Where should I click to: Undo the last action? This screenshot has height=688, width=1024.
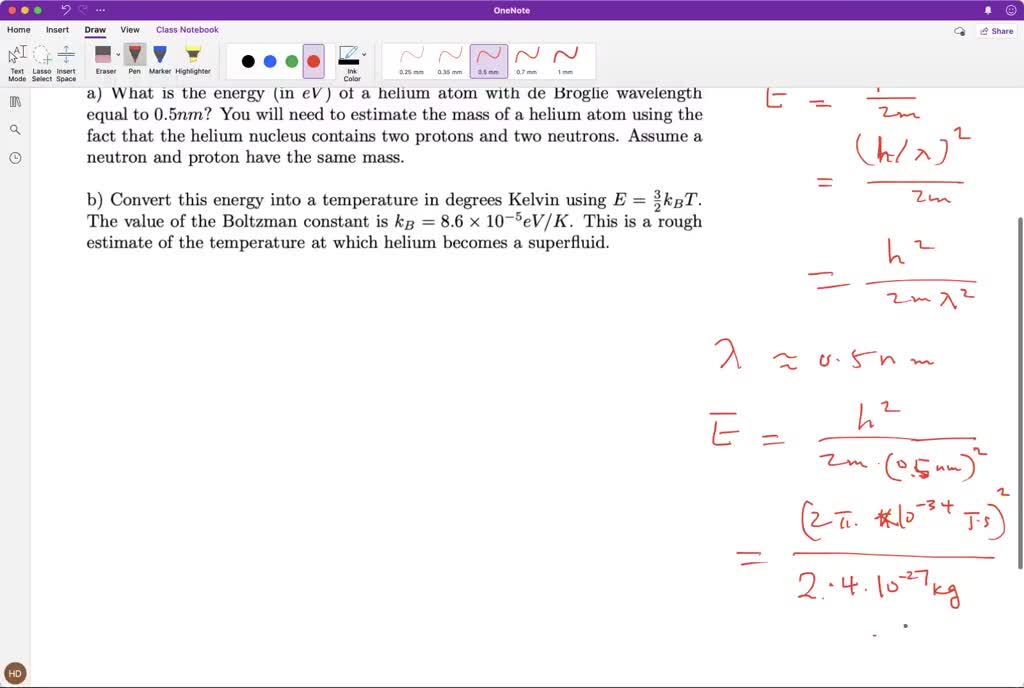(66, 9)
